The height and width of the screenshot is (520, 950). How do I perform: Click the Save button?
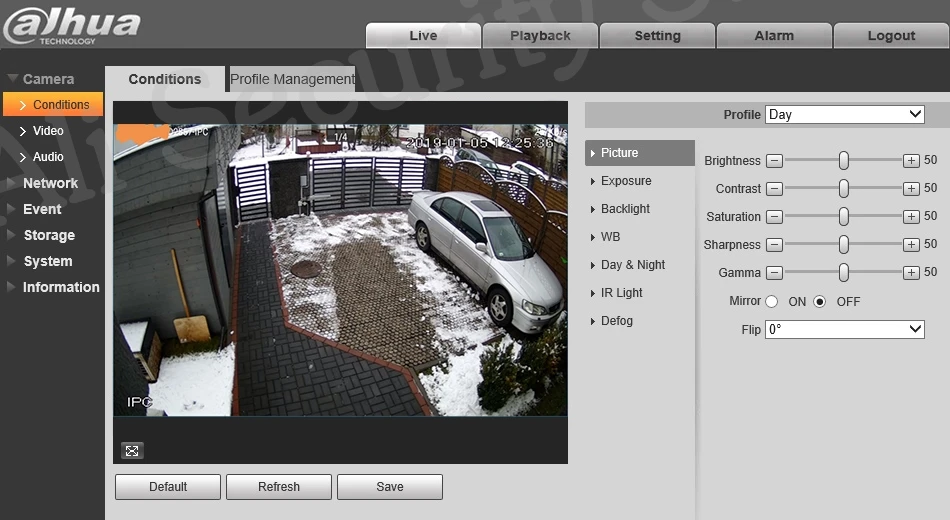(x=390, y=487)
